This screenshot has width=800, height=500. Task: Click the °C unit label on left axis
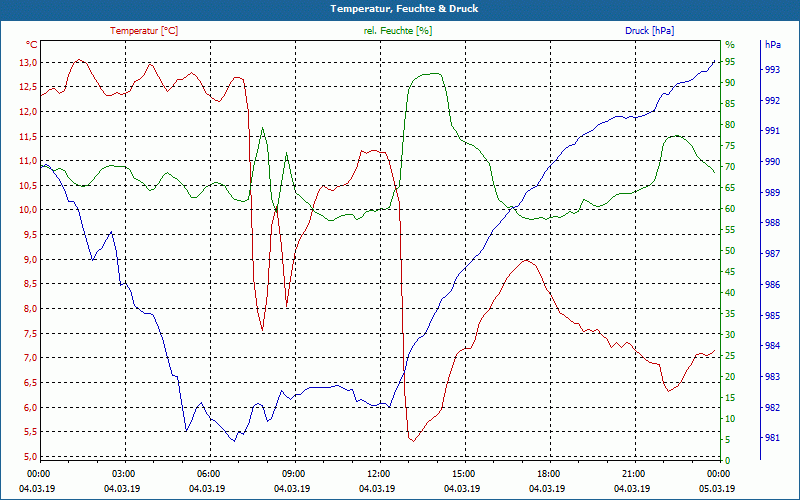tap(31, 45)
